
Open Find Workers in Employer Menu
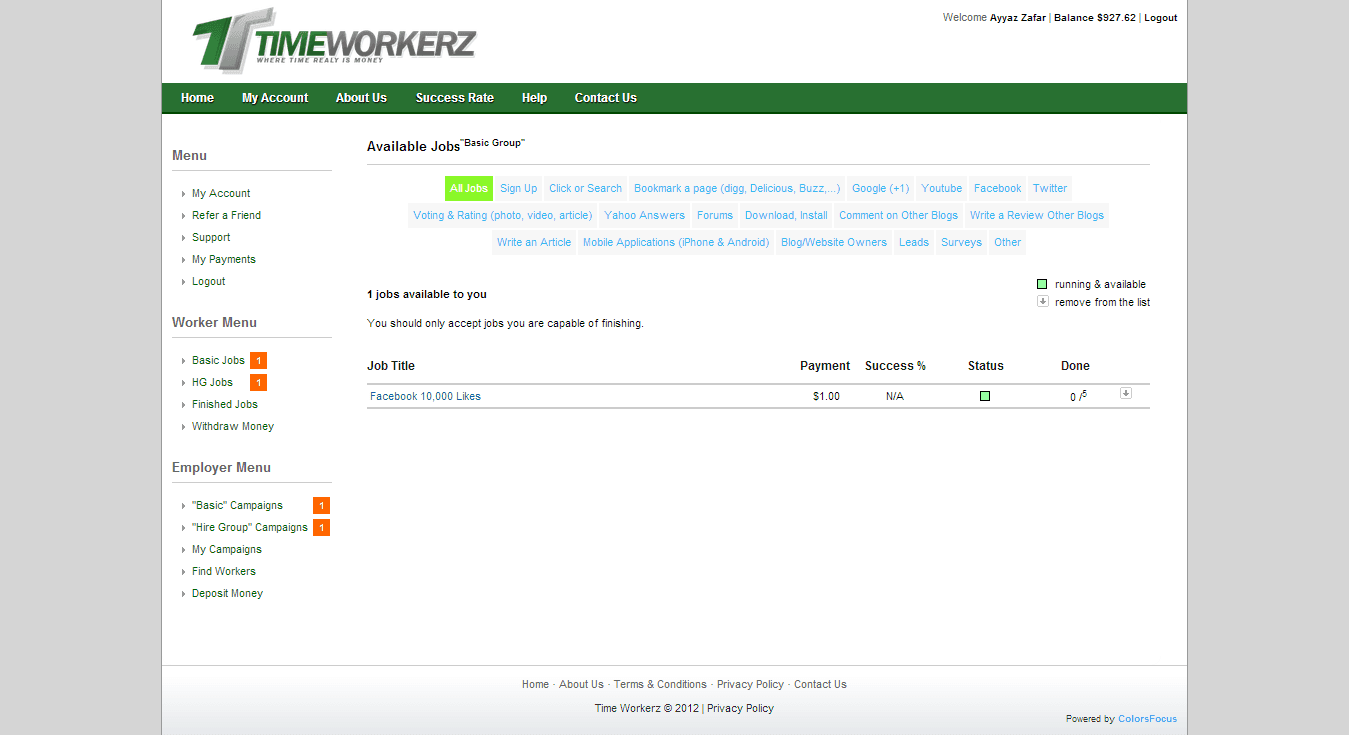pyautogui.click(x=224, y=572)
